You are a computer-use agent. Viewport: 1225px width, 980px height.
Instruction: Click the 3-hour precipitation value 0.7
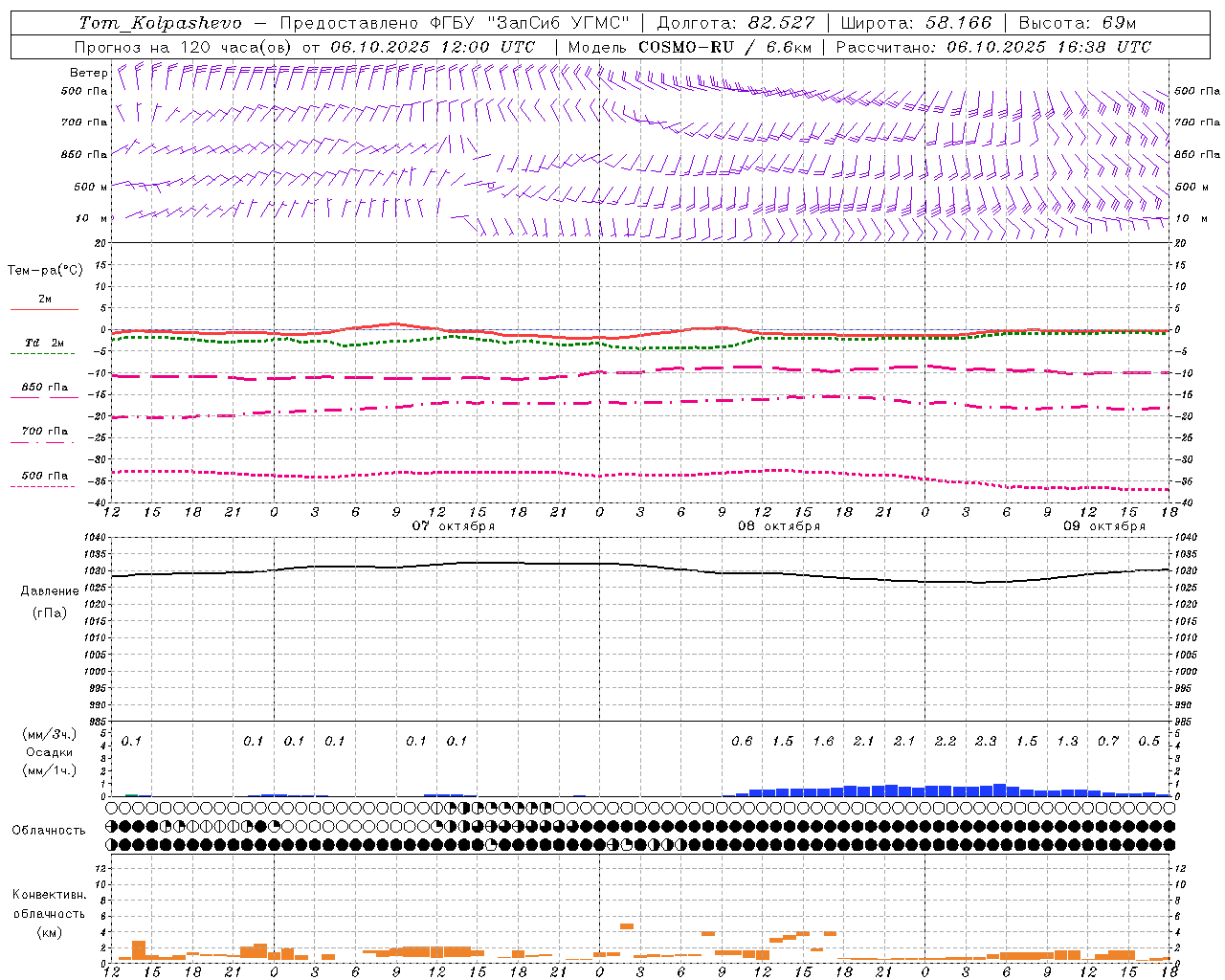tap(1108, 741)
